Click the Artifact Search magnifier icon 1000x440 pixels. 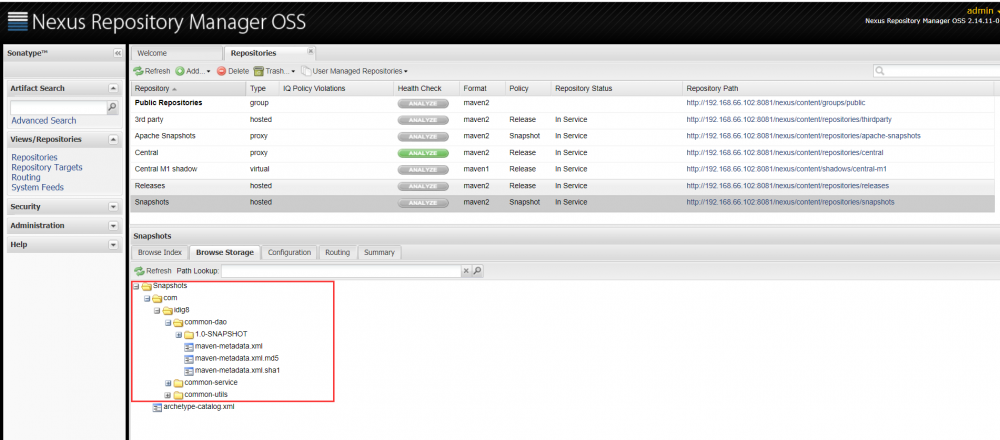(112, 107)
